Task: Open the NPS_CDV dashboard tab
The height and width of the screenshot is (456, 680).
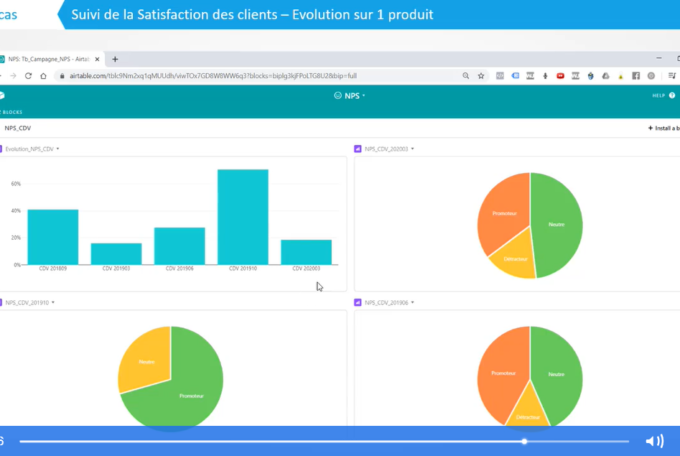Action: (18, 128)
